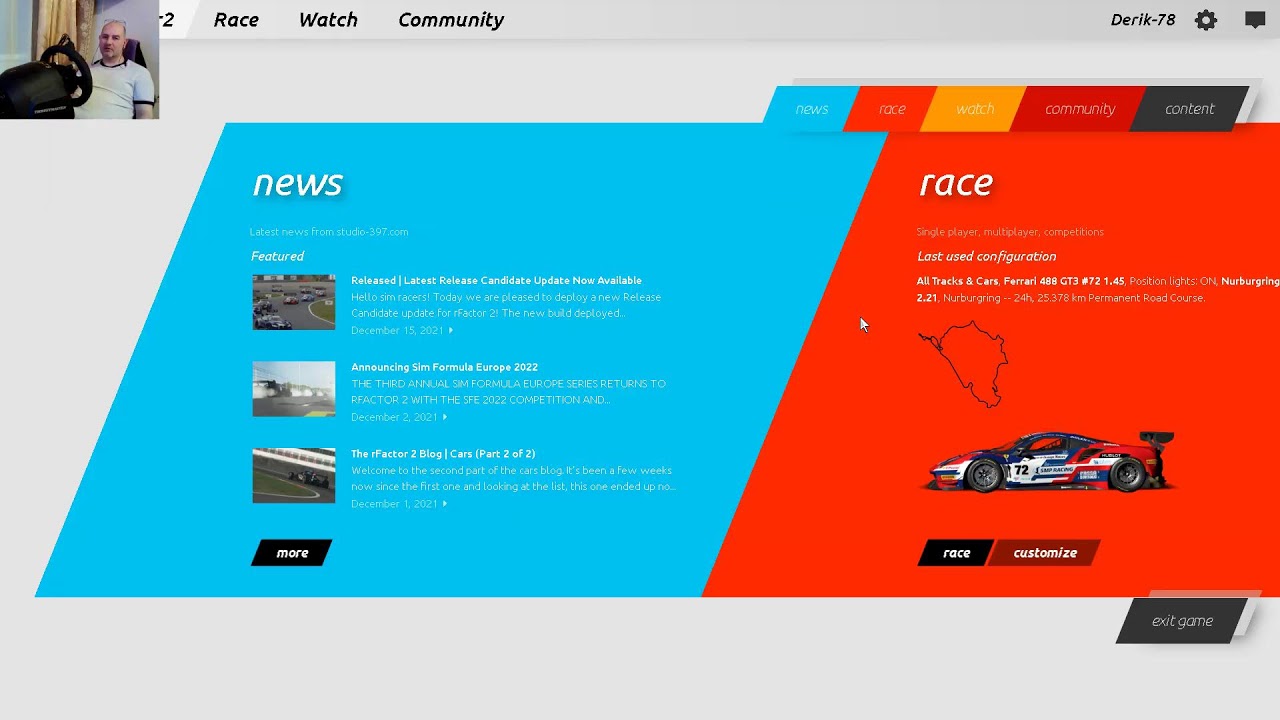Click the Derik-78 profile name
Image resolution: width=1280 pixels, height=720 pixels.
(1143, 20)
